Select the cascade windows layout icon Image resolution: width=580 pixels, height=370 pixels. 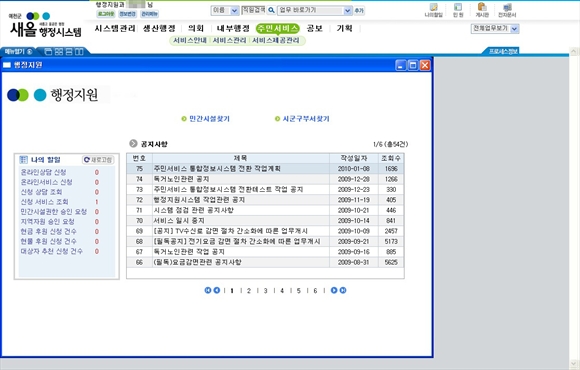[x=48, y=52]
